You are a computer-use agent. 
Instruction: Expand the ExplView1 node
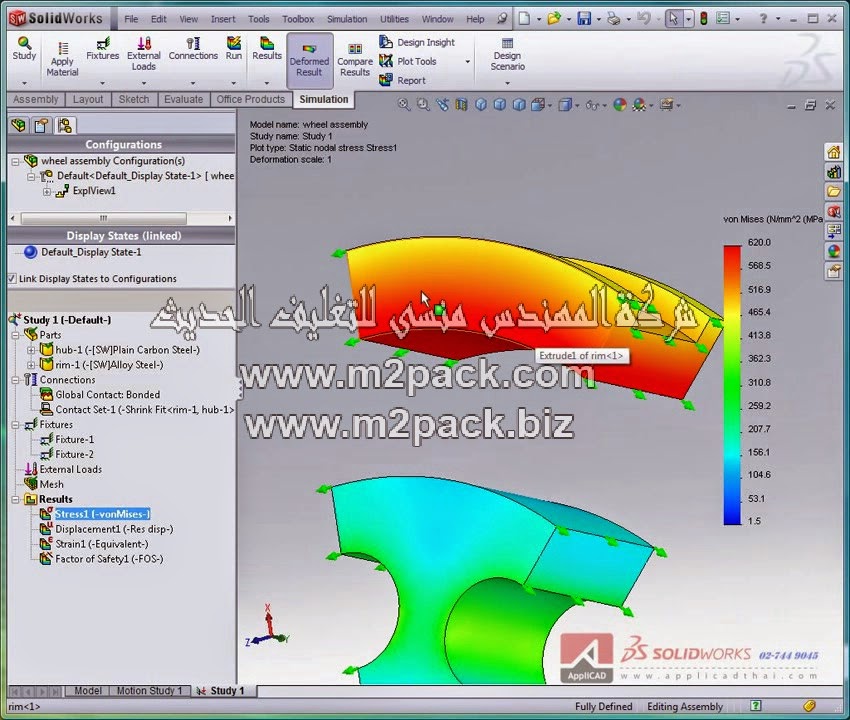point(47,191)
